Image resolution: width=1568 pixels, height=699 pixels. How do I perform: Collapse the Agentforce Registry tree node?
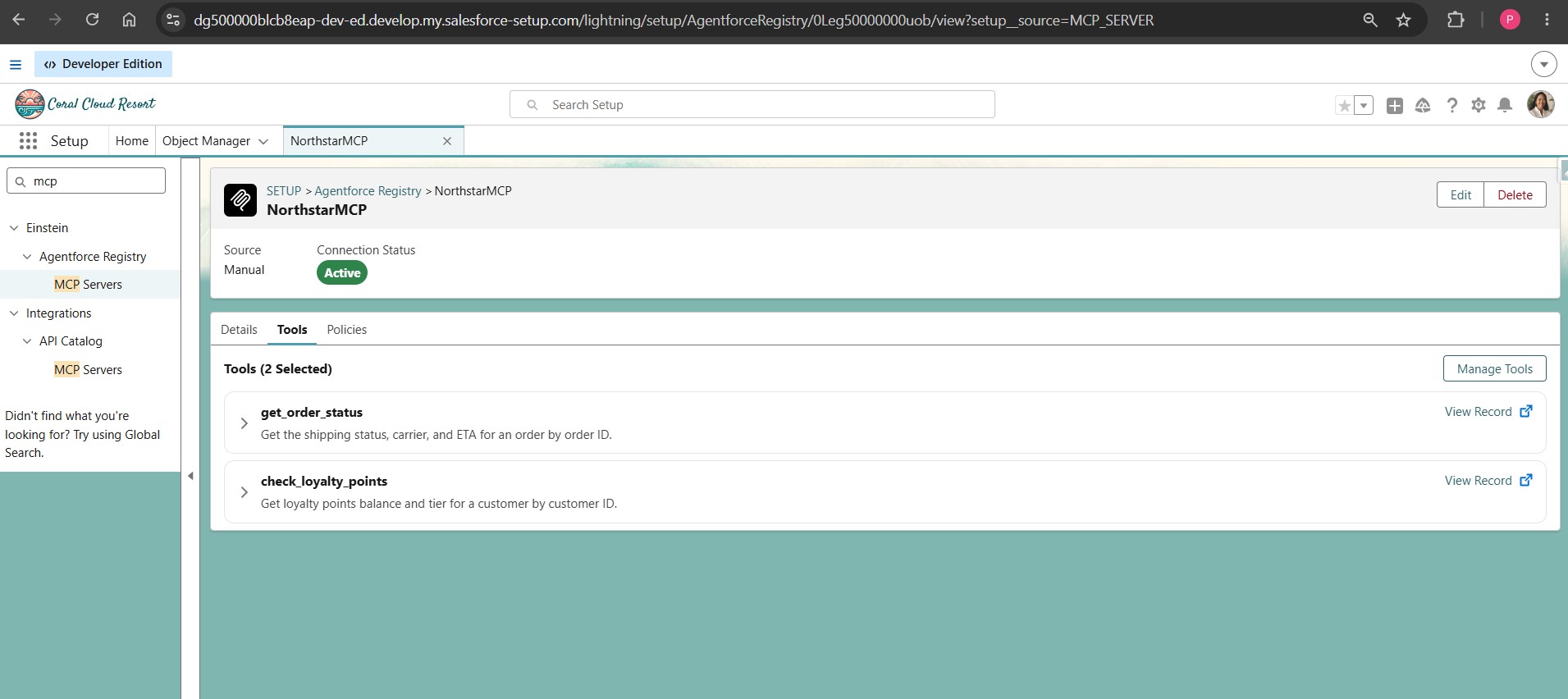point(27,257)
